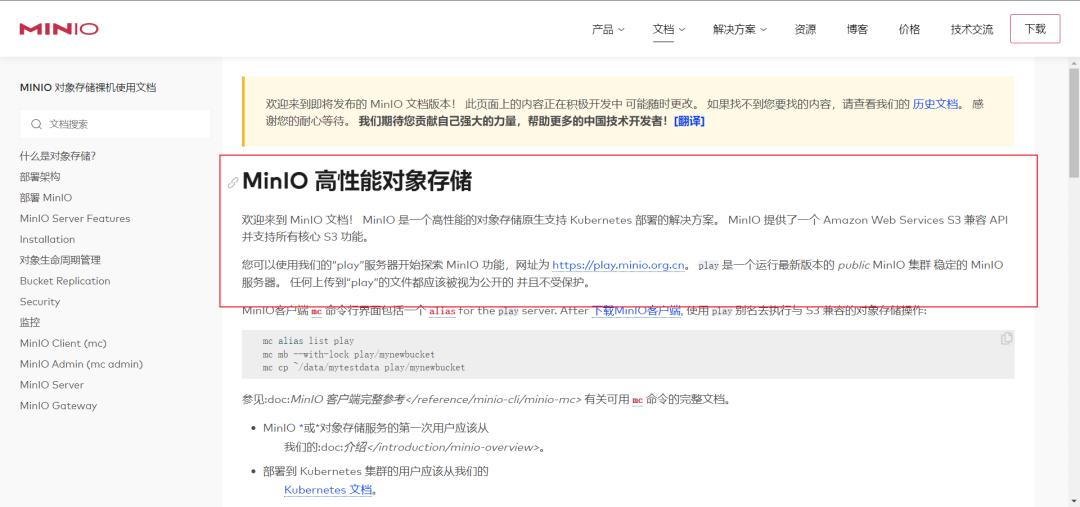This screenshot has width=1080, height=507.
Task: Open MinIO Client (mc) in sidebar
Action: pos(63,343)
